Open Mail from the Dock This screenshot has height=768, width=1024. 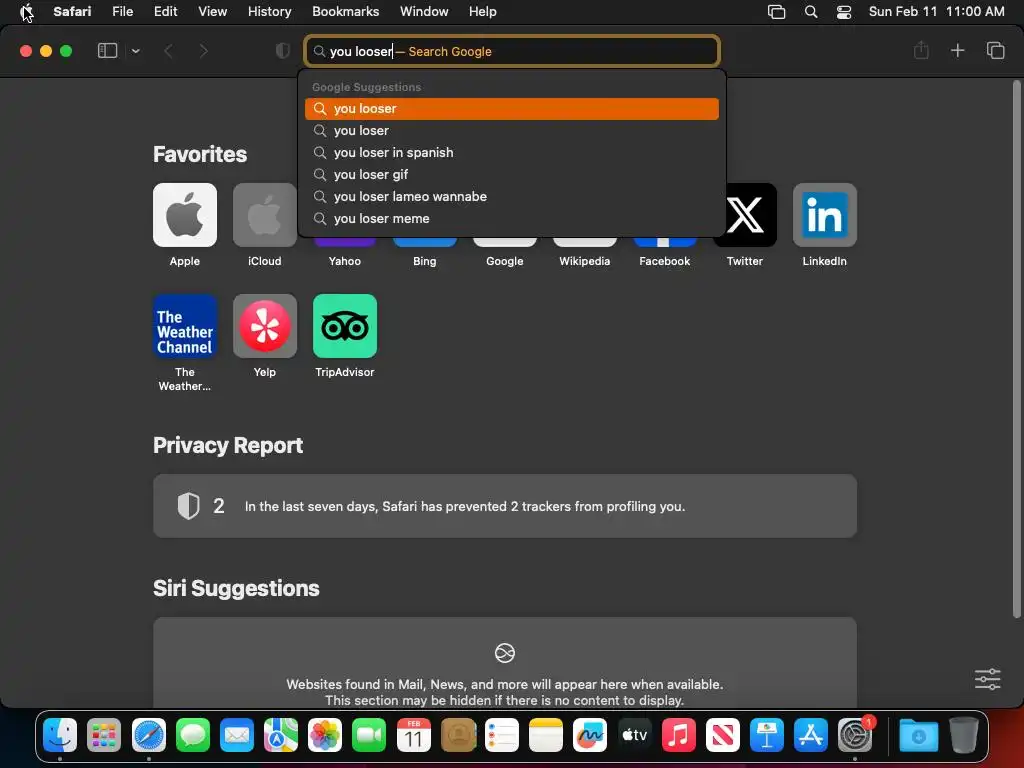tap(236, 735)
